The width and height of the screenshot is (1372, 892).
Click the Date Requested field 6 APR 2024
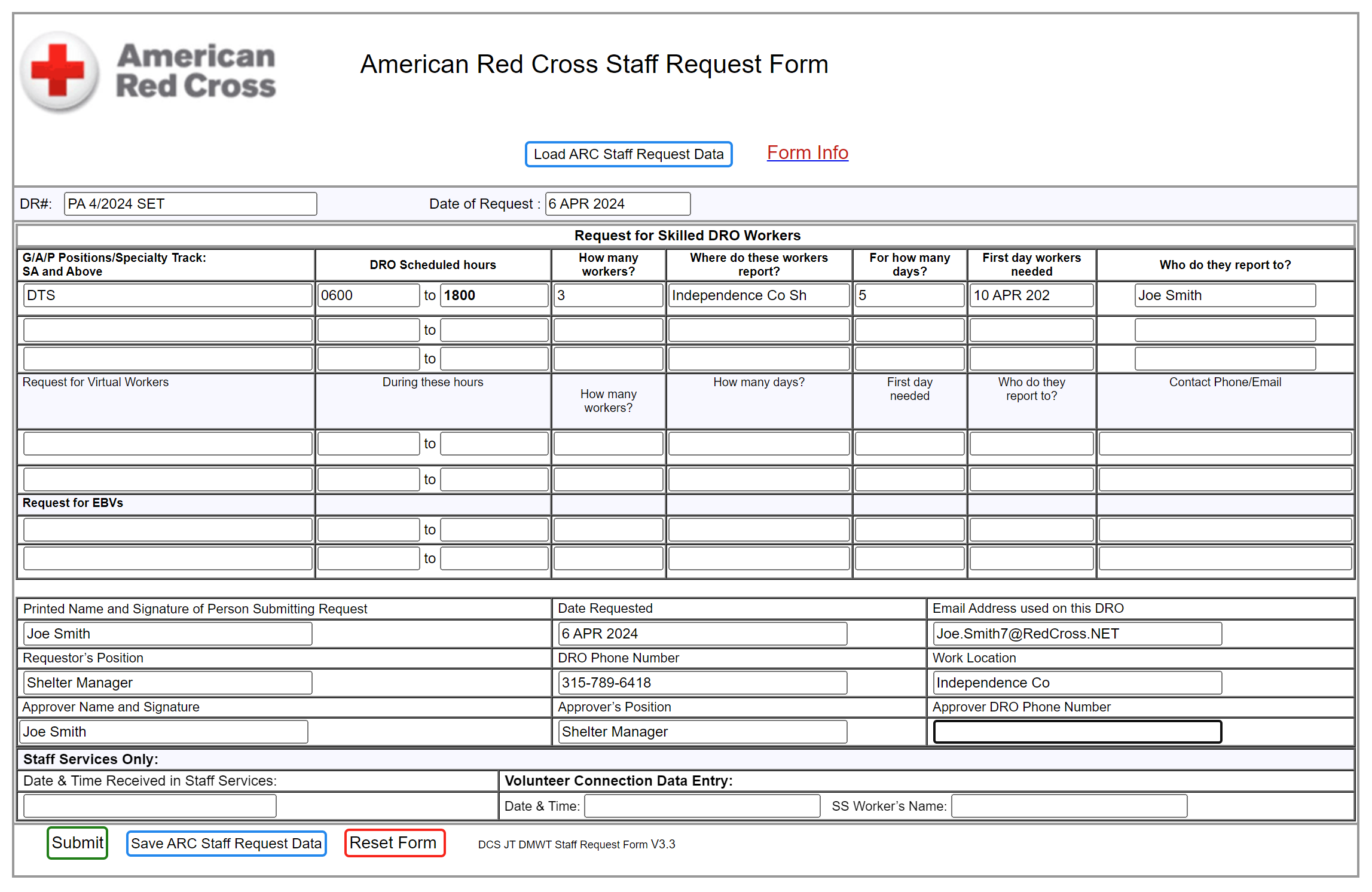coord(702,634)
